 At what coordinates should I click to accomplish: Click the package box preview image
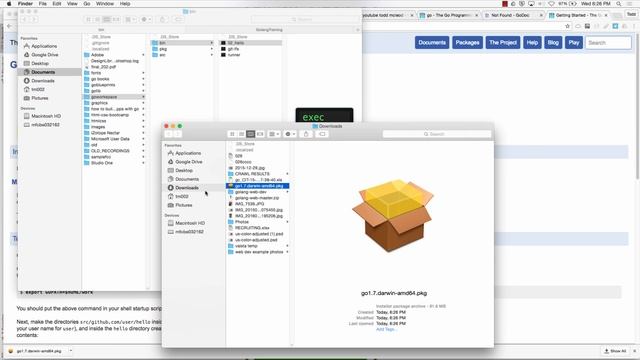tap(393, 216)
